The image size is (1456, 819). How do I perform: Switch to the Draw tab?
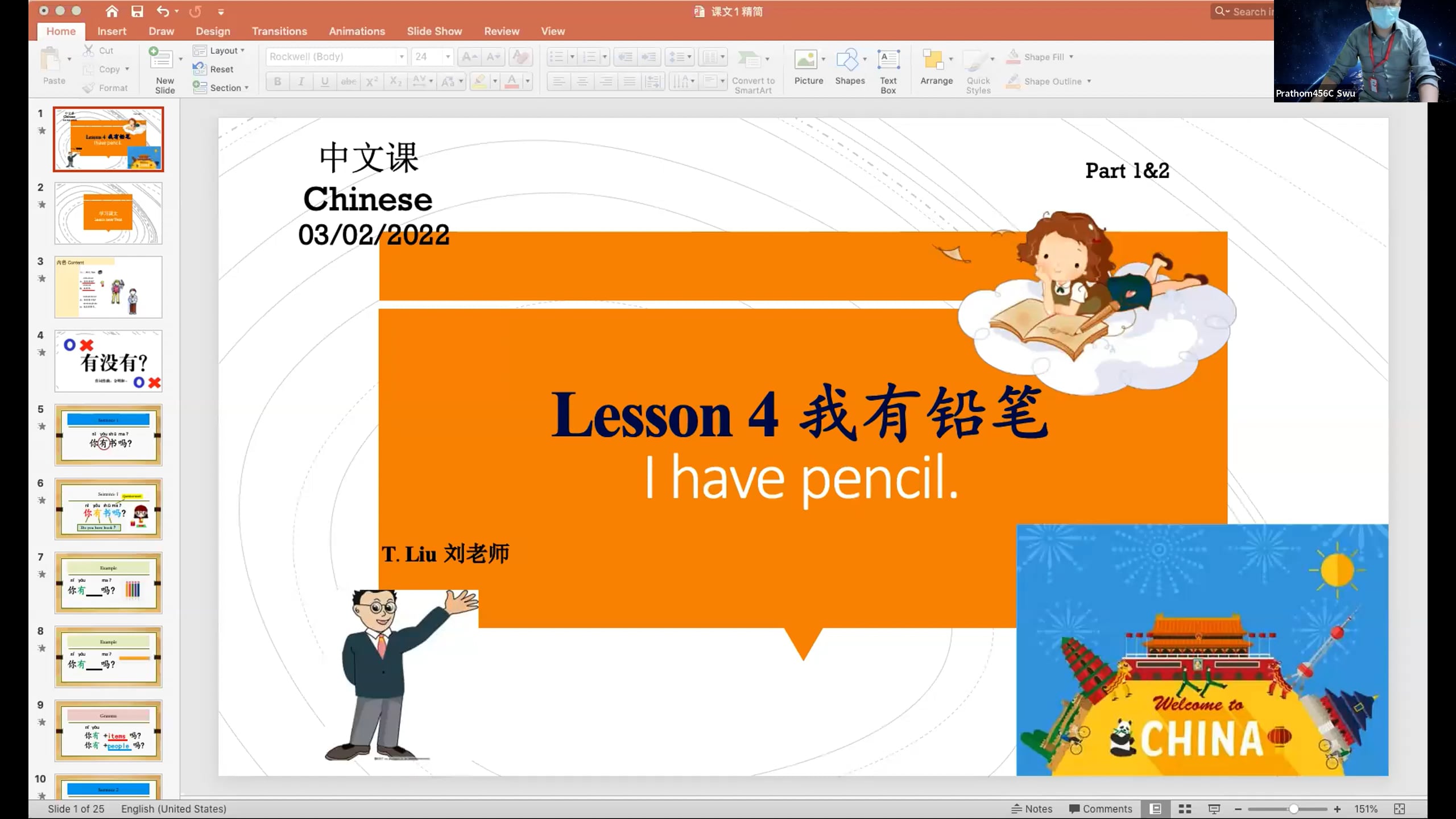coord(162,31)
